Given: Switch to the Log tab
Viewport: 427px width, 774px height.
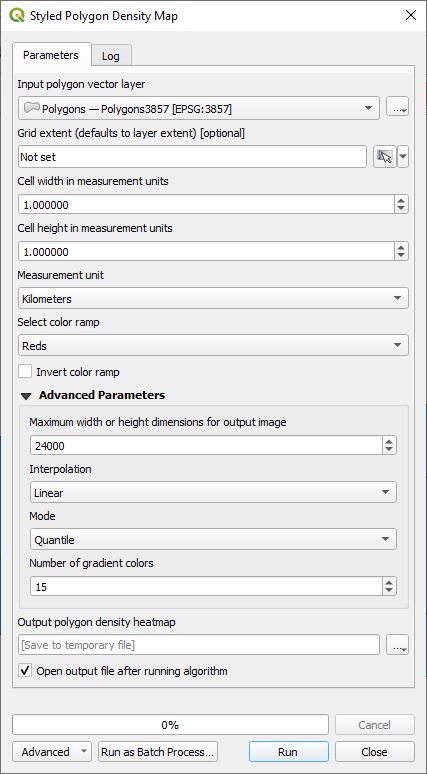Looking at the screenshot, I should tap(111, 56).
